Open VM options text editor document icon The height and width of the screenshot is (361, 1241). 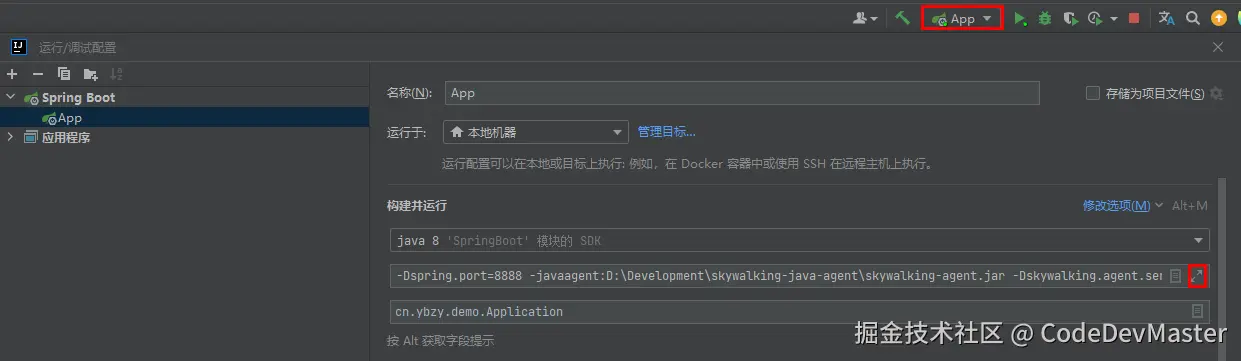click(x=1175, y=275)
